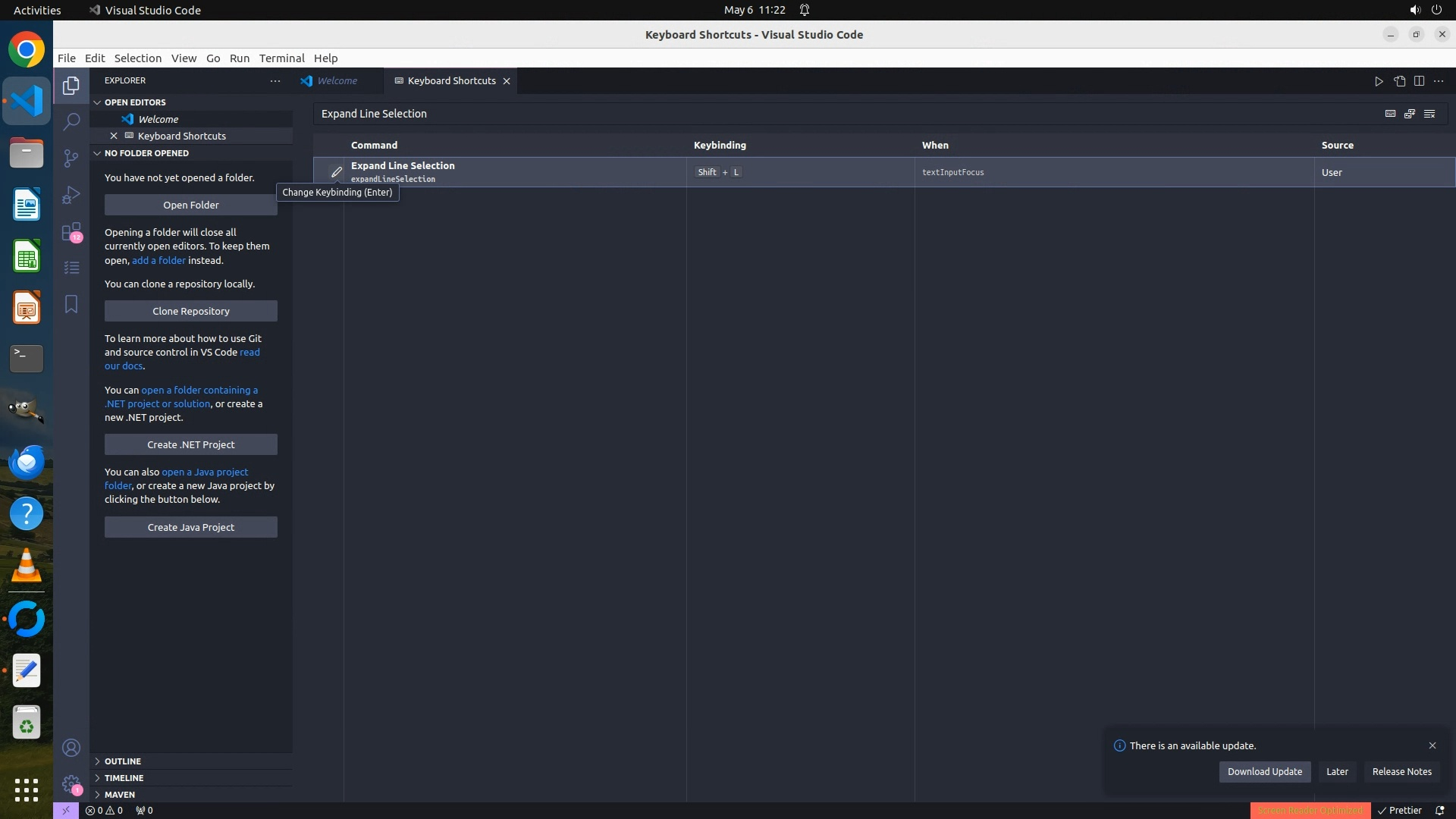Open the Terminal menu
1456x819 pixels.
(281, 58)
